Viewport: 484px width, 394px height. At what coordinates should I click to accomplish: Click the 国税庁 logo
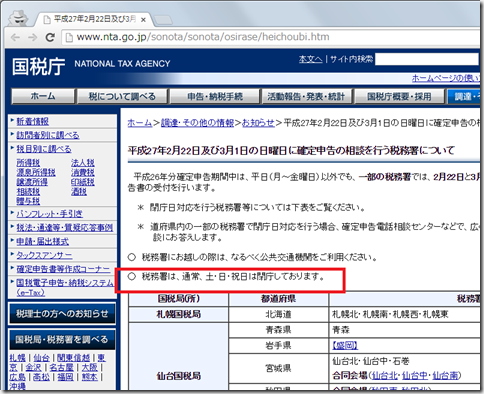(39, 66)
